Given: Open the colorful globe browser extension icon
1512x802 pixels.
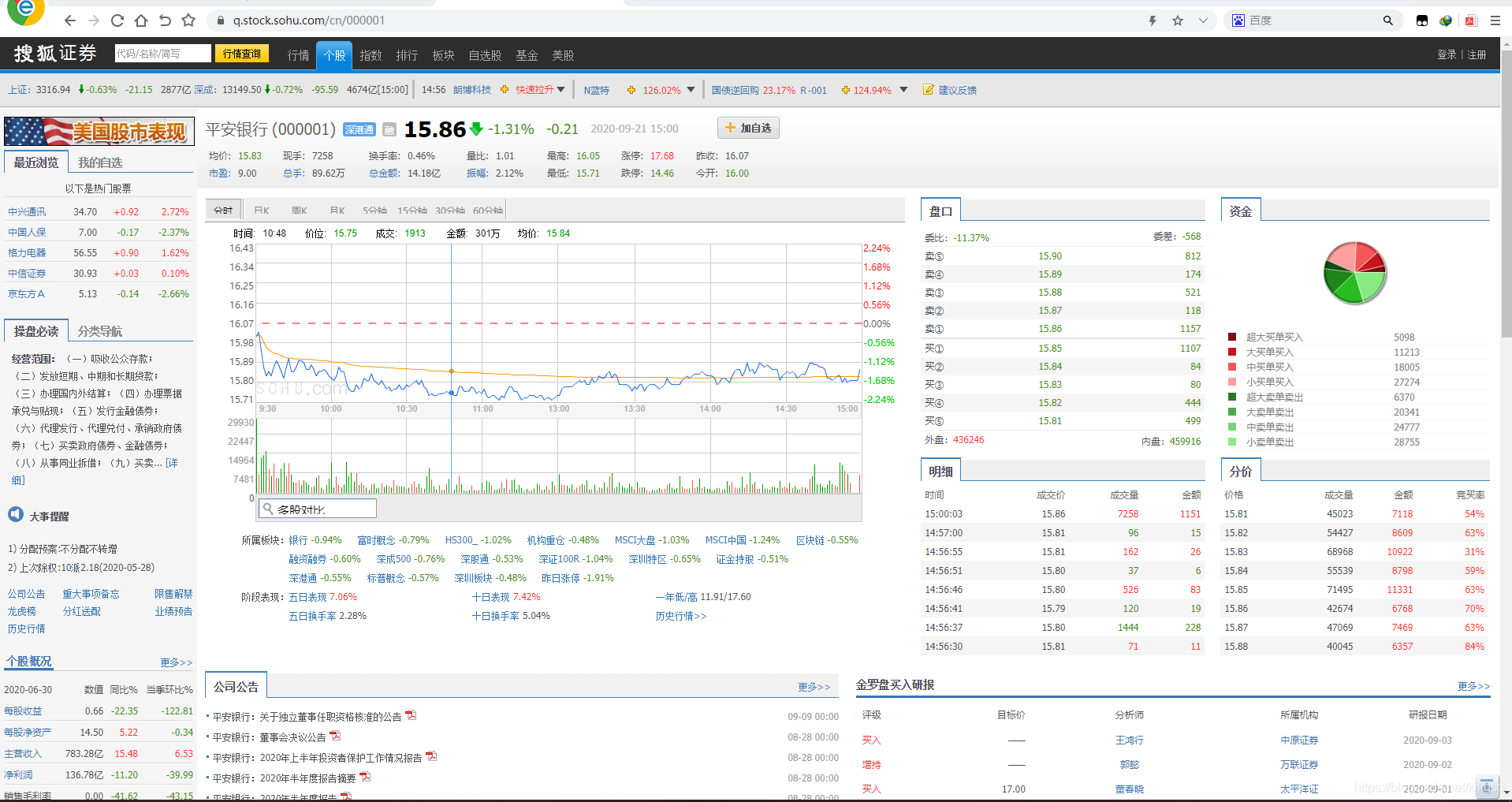Looking at the screenshot, I should coord(1446,21).
